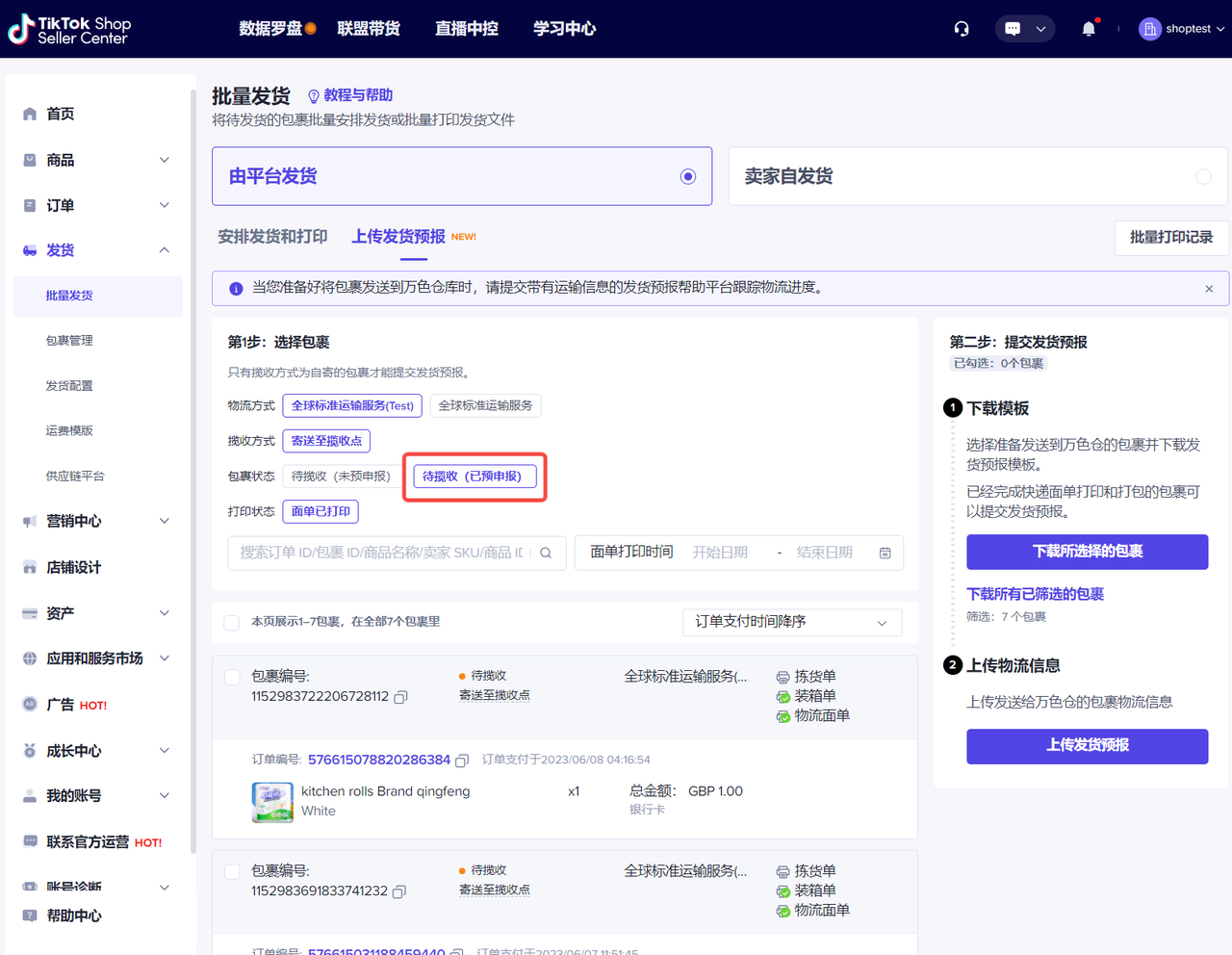
Task: Click the search magnifier icon
Action: click(x=546, y=553)
